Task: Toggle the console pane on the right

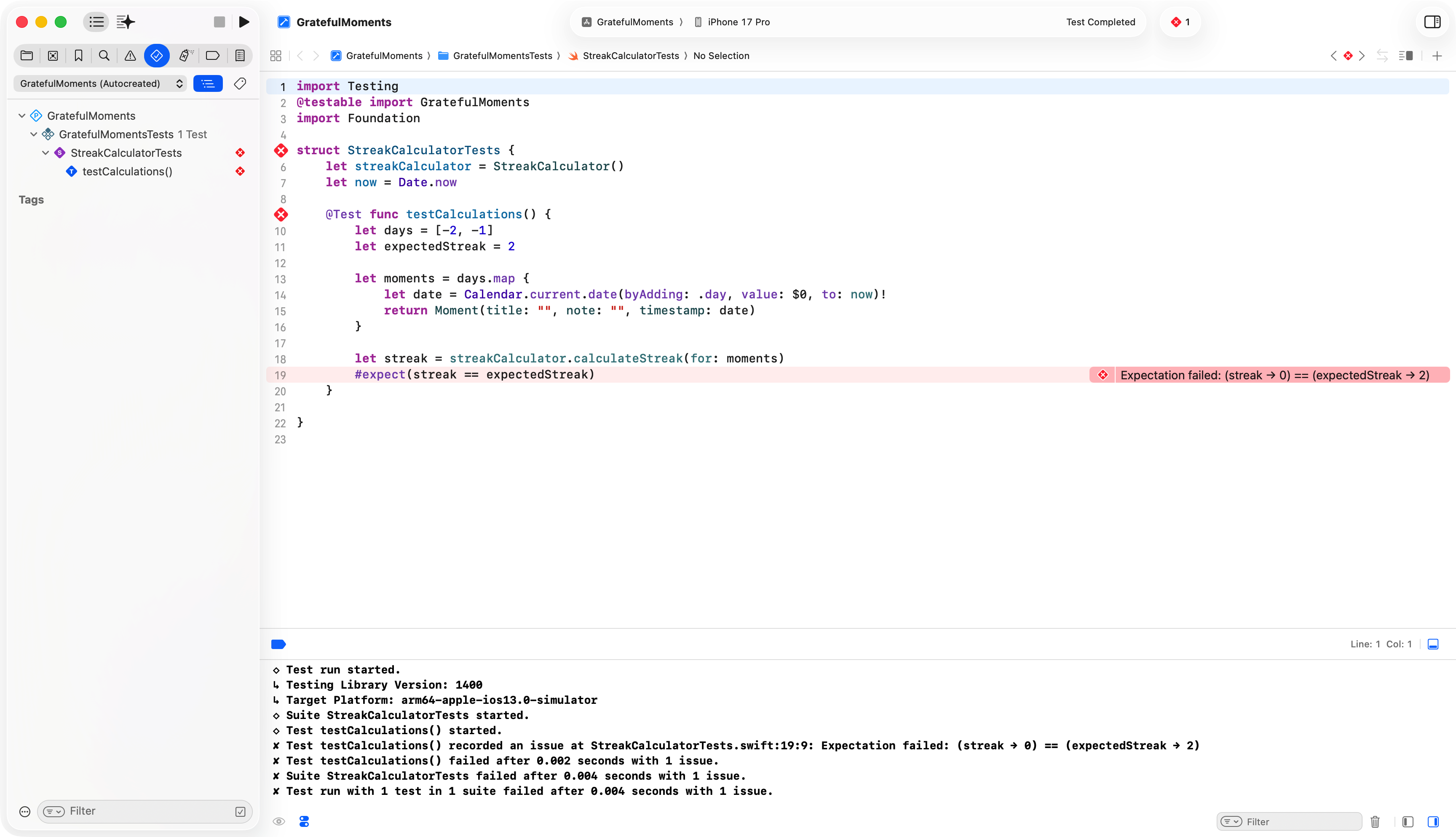Action: pos(1433,821)
